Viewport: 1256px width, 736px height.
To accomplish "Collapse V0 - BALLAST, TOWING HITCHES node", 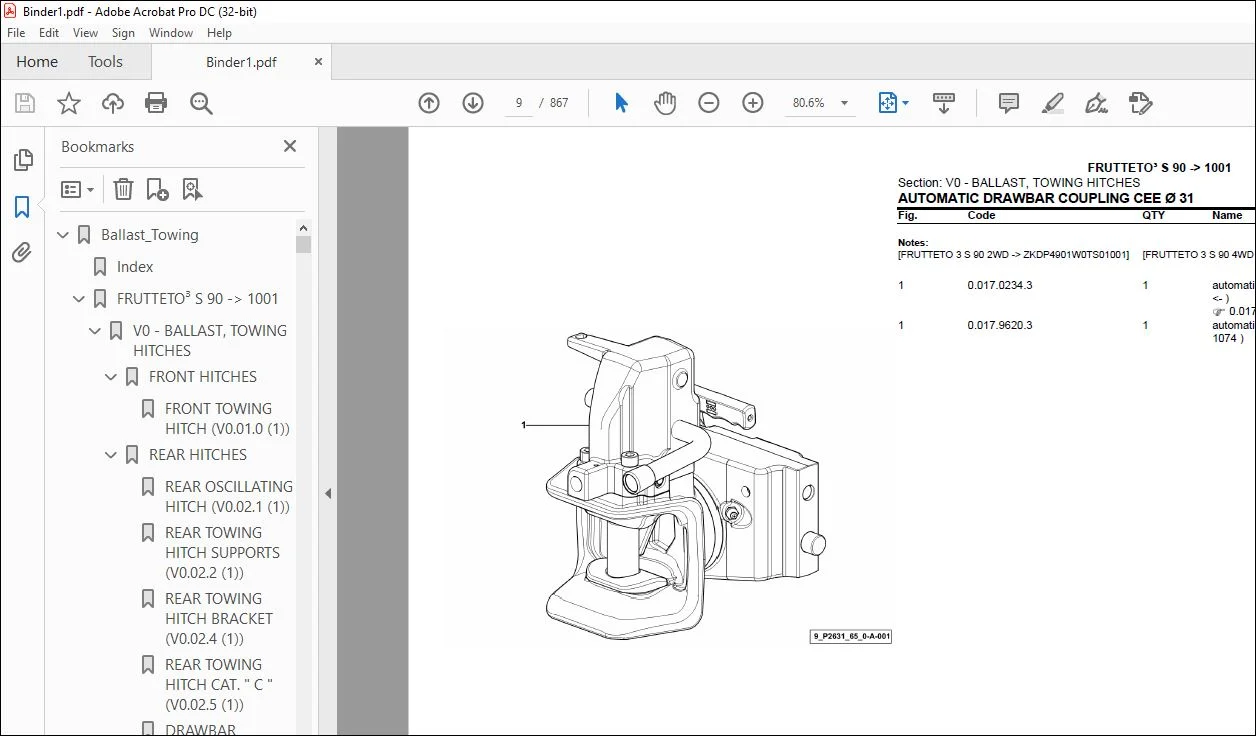I will tap(95, 331).
